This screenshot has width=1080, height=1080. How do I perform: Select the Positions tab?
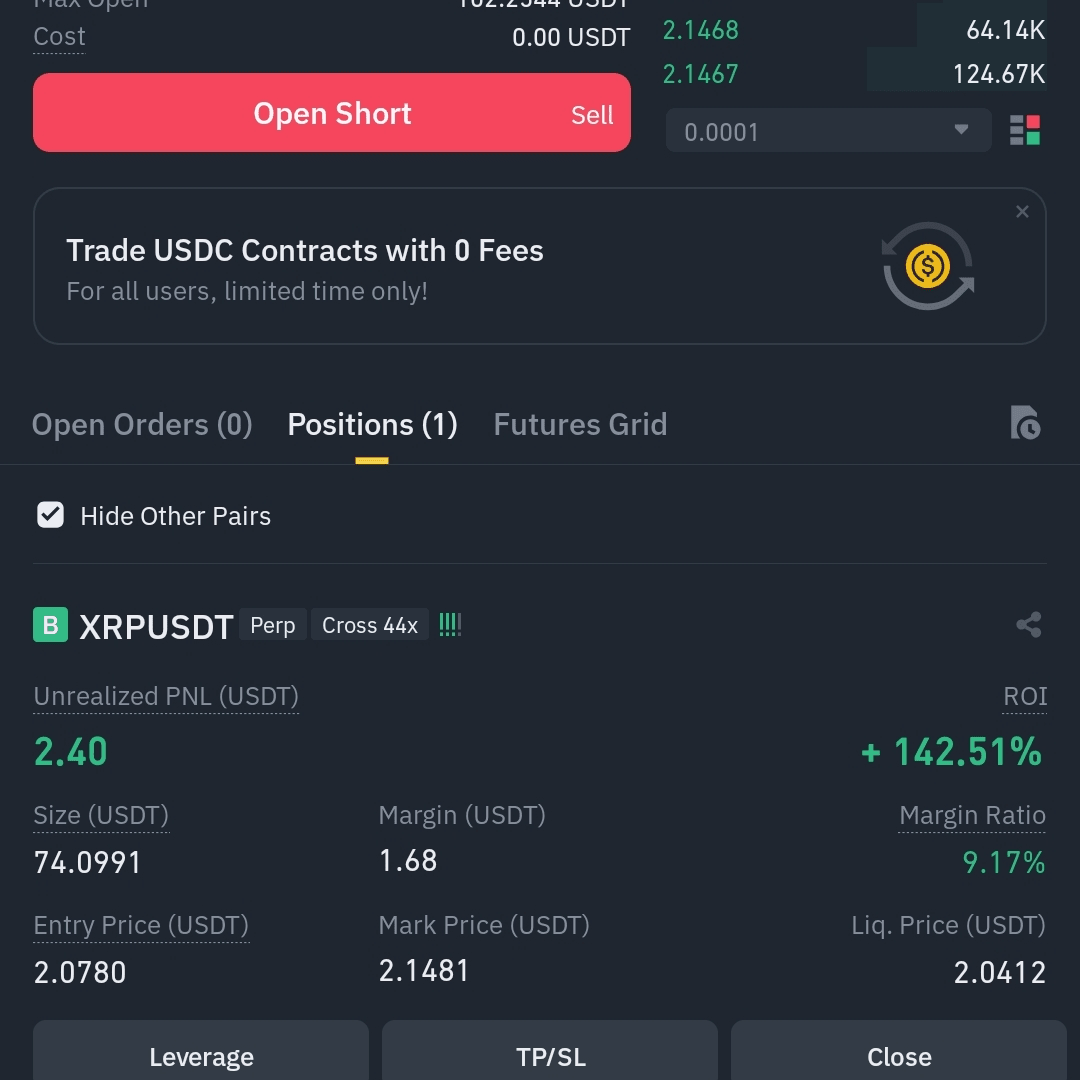[372, 425]
